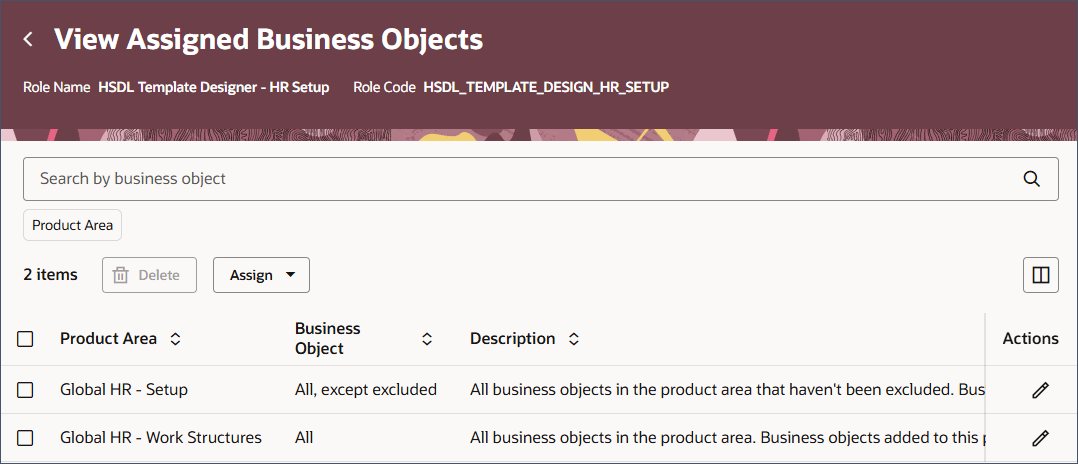The image size is (1078, 464).
Task: Click the search magnifier icon
Action: pos(1031,179)
